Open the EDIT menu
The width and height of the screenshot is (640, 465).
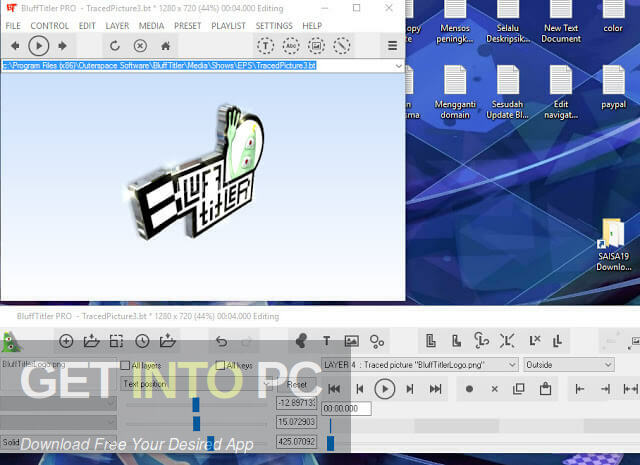point(87,26)
